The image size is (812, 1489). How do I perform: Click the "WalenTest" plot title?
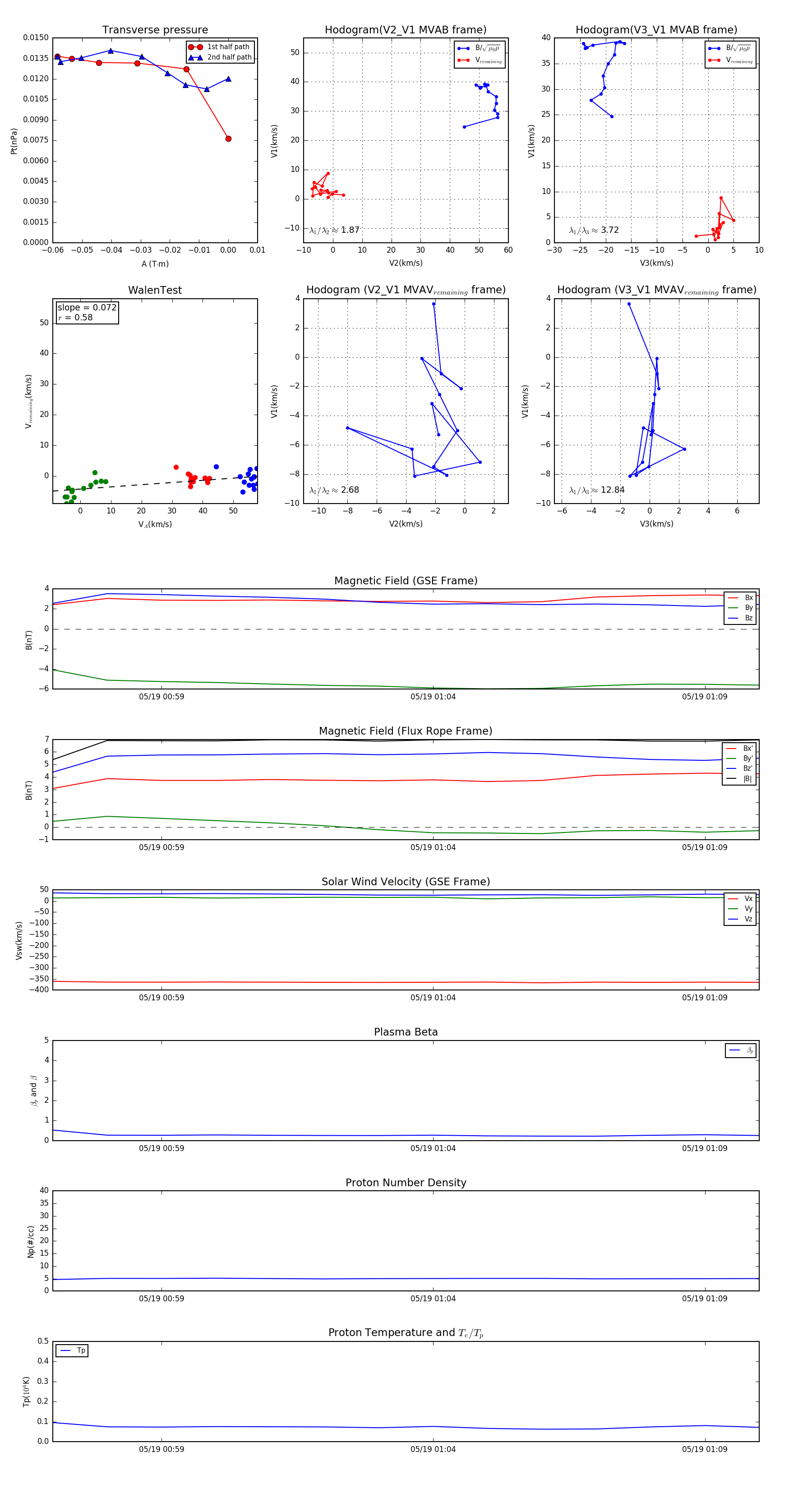click(155, 290)
